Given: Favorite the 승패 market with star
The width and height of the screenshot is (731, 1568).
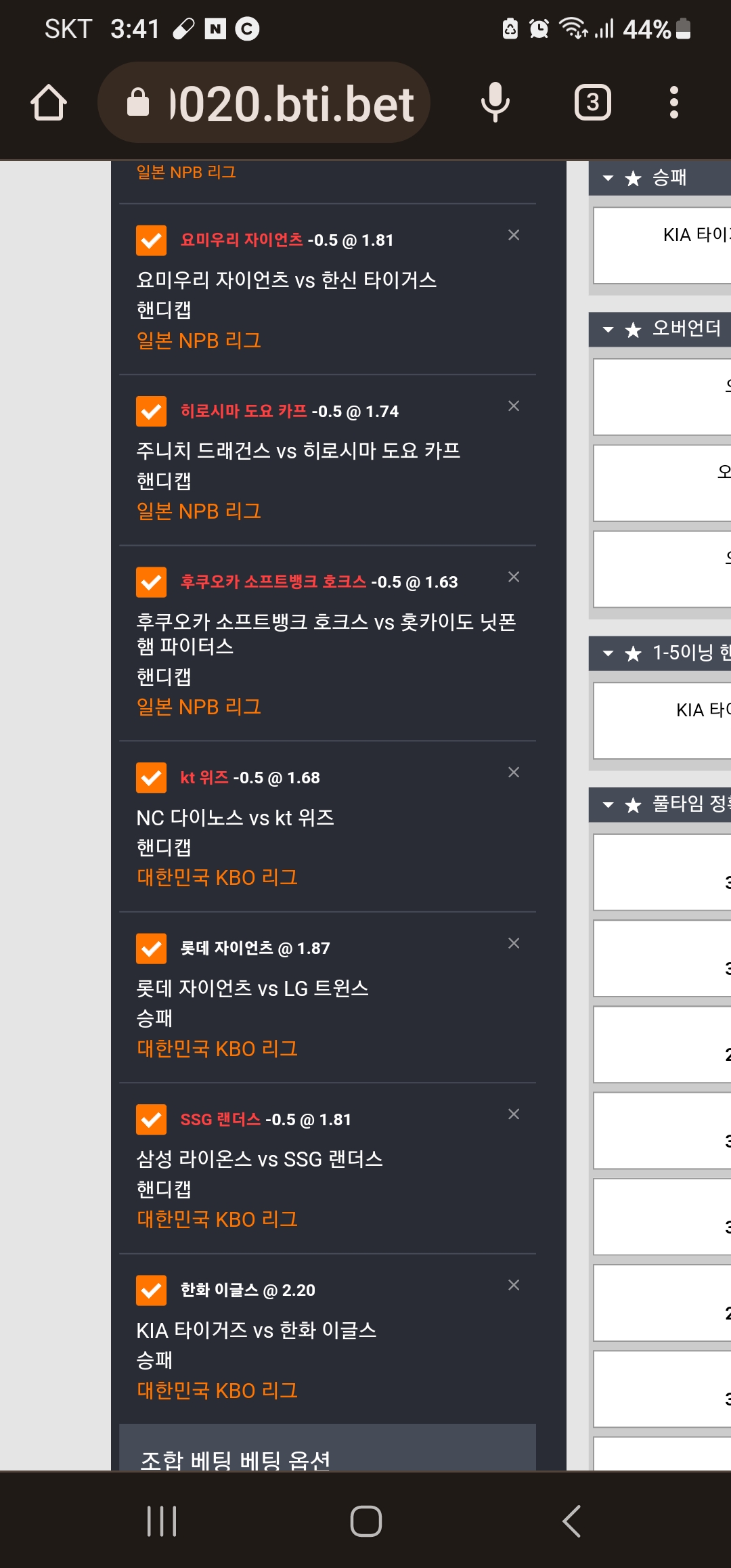Looking at the screenshot, I should pos(633,179).
